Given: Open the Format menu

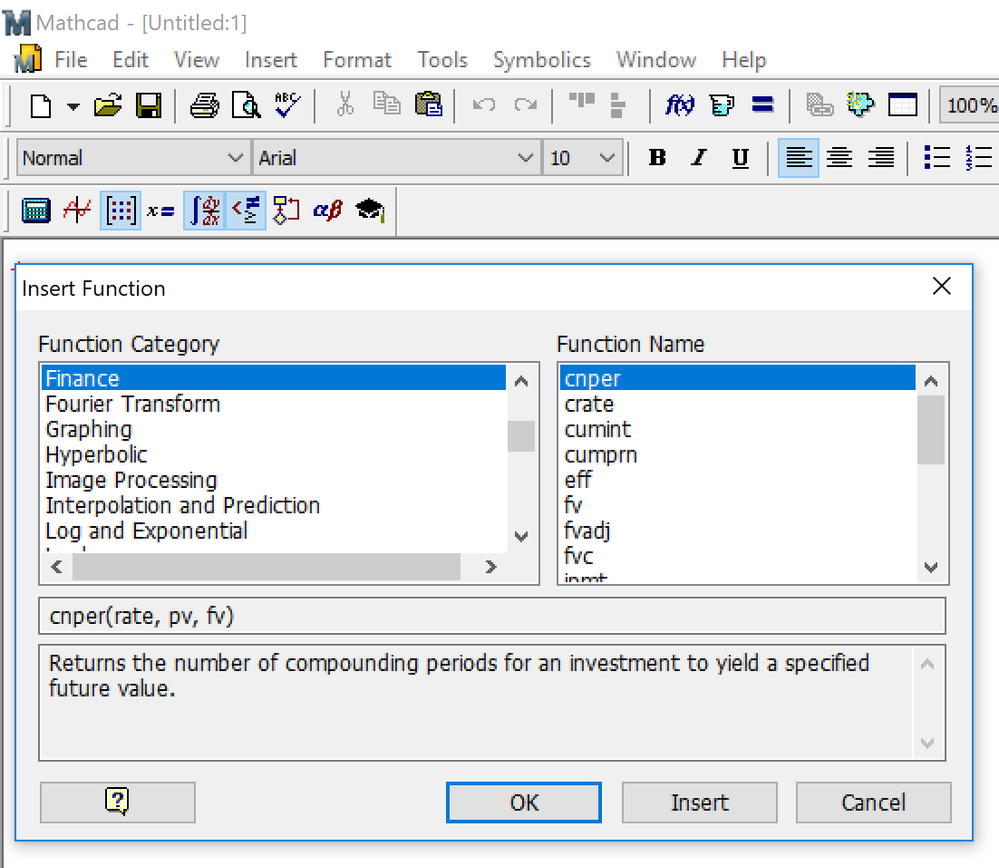Looking at the screenshot, I should (357, 60).
